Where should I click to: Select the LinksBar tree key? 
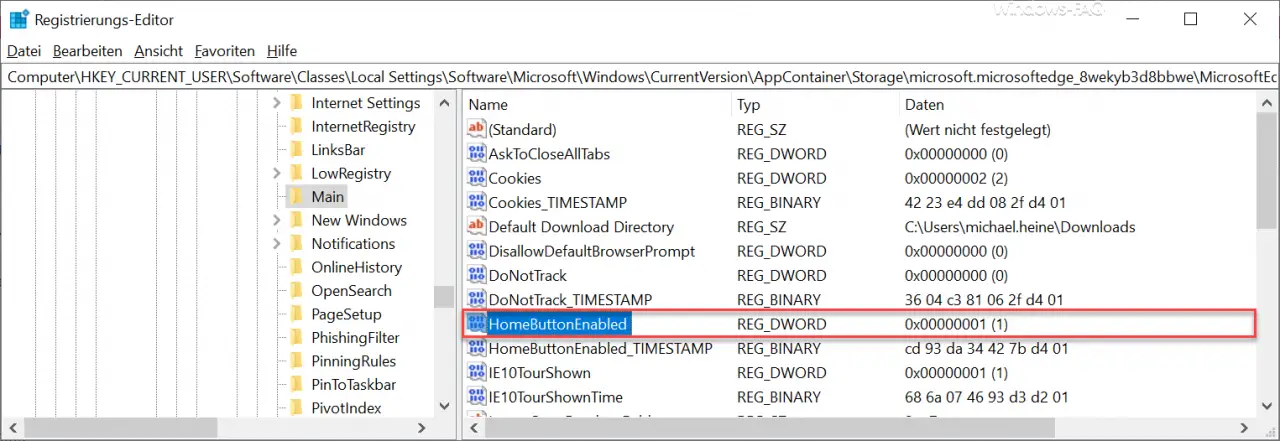coord(338,150)
